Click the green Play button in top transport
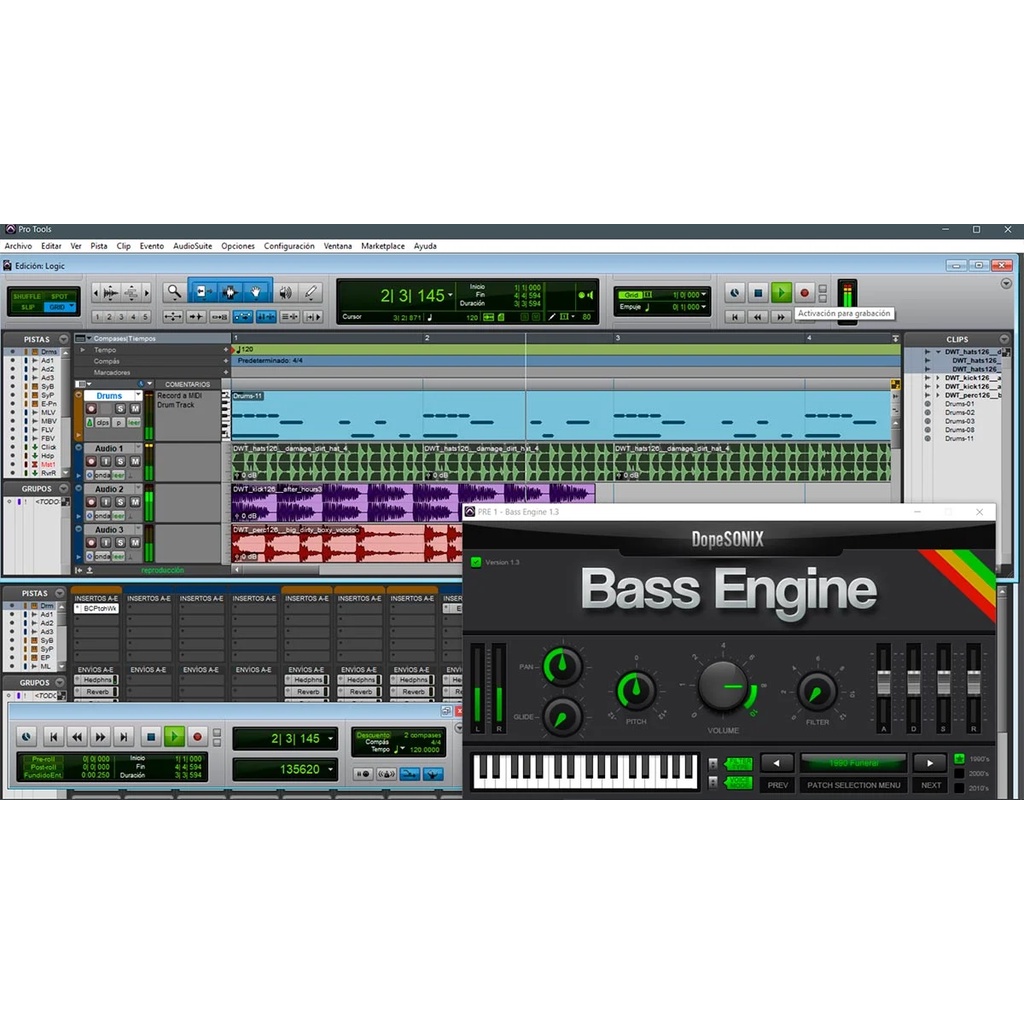Viewport: 1024px width, 1024px height. [780, 293]
